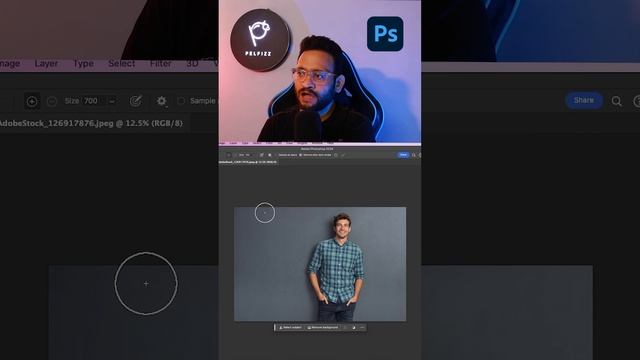
Task: Open the Layer menu in the enlarged background
Action: click(x=46, y=64)
